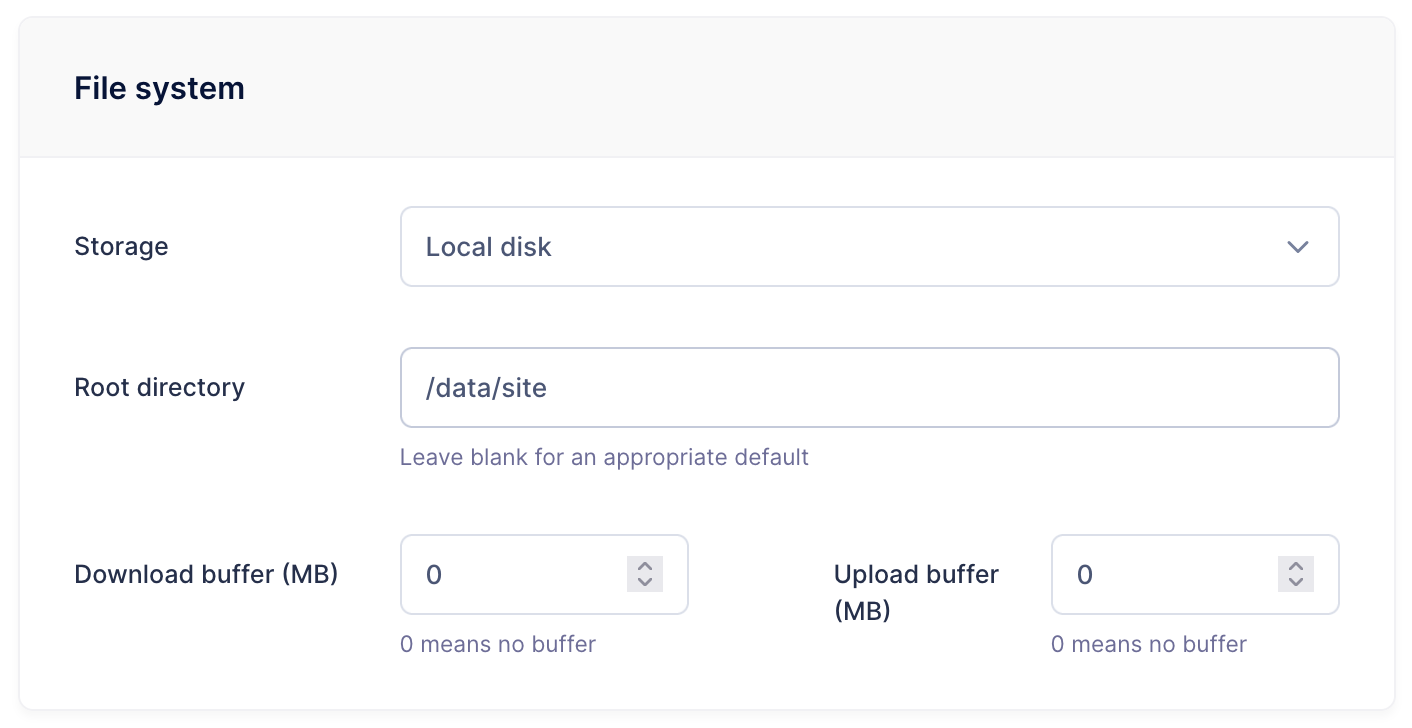This screenshot has width=1412, height=728.
Task: Click the Storage field label
Action: [121, 247]
